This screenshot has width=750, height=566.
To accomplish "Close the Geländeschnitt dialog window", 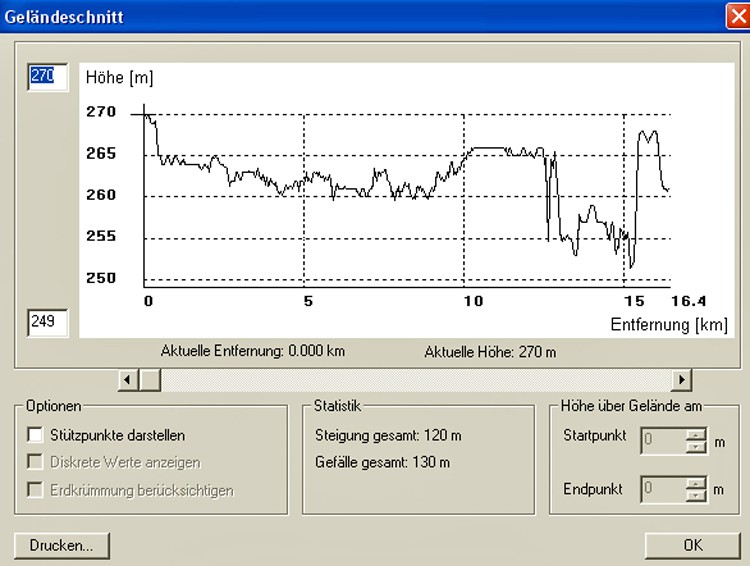I will click(737, 15).
